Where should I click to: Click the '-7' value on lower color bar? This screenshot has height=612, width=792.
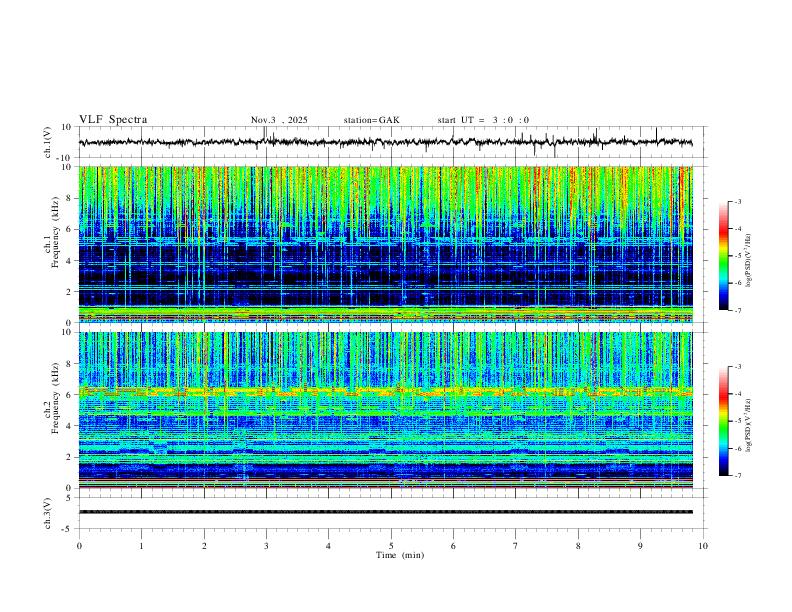tap(737, 476)
